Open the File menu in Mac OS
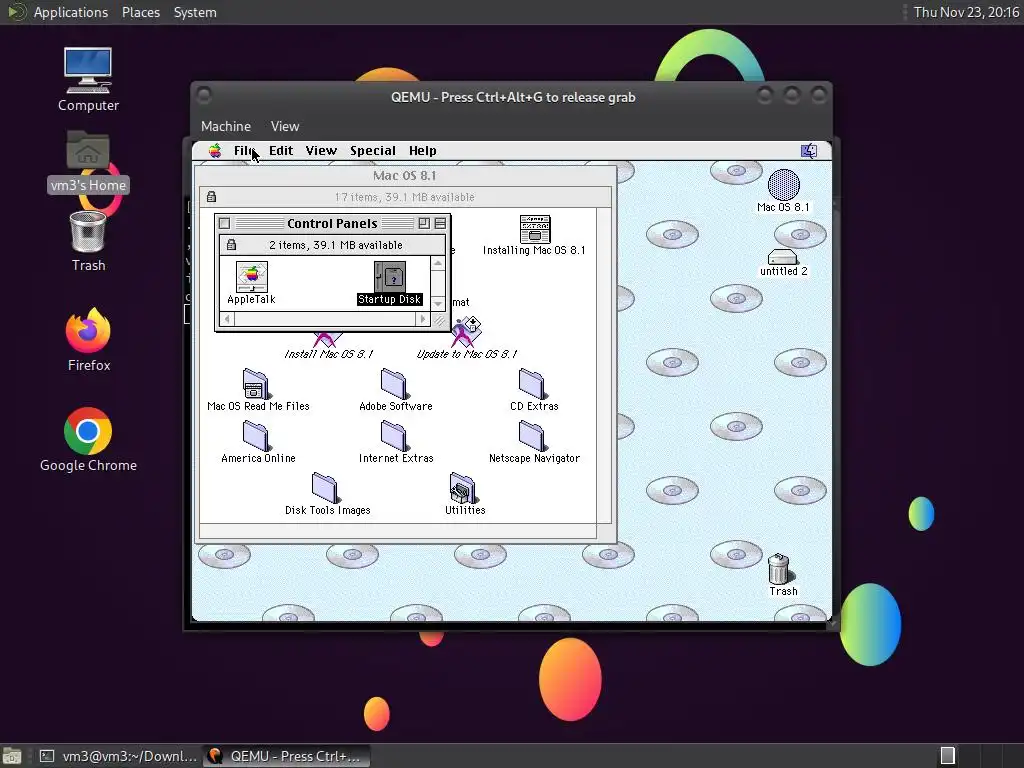The image size is (1024, 768). [x=244, y=151]
